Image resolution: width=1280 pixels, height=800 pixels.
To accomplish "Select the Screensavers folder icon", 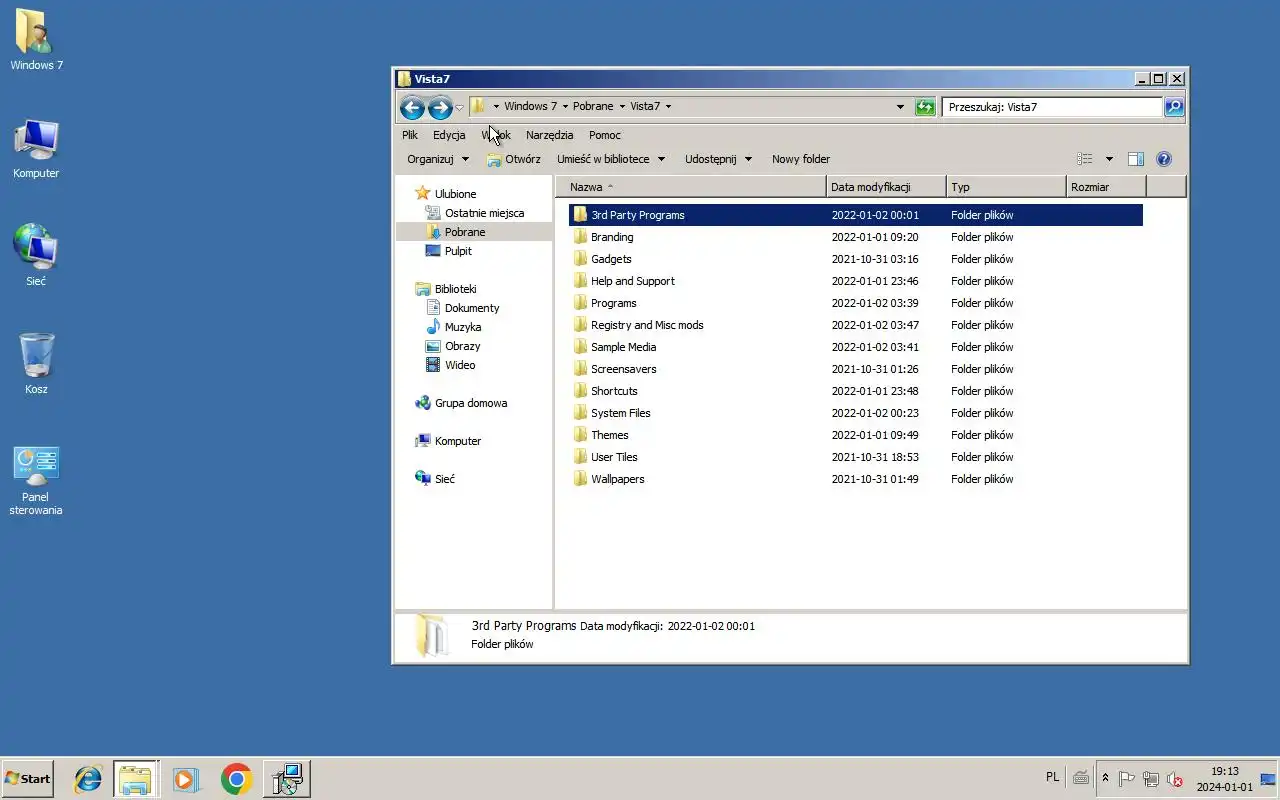I will [x=580, y=369].
